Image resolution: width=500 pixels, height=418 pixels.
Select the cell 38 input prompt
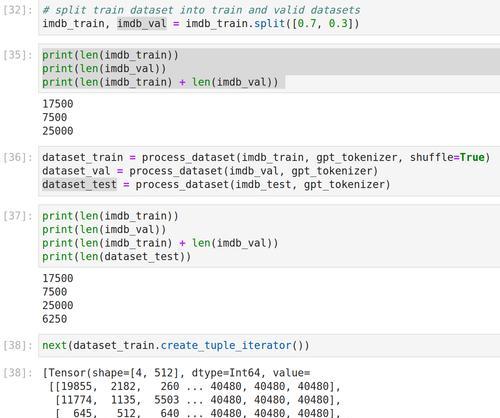click(x=17, y=345)
